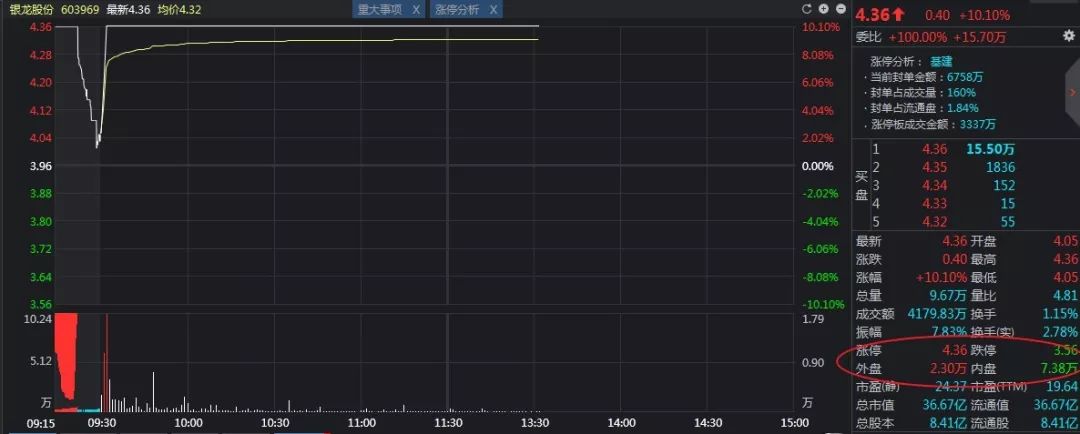
Task: Click the refresh chart icon
Action: (808, 9)
